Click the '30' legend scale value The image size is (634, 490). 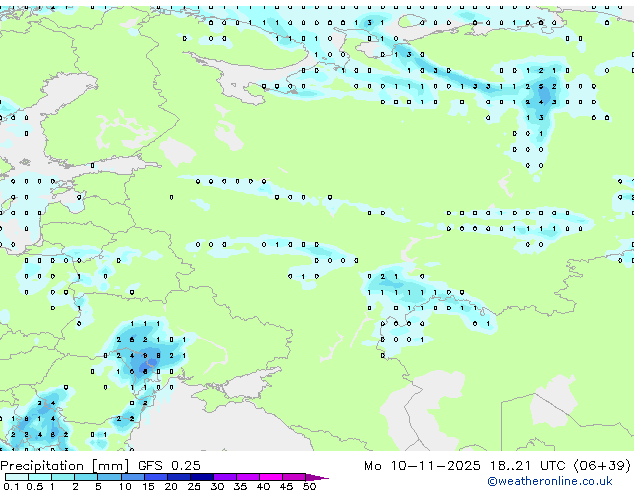pyautogui.click(x=217, y=486)
